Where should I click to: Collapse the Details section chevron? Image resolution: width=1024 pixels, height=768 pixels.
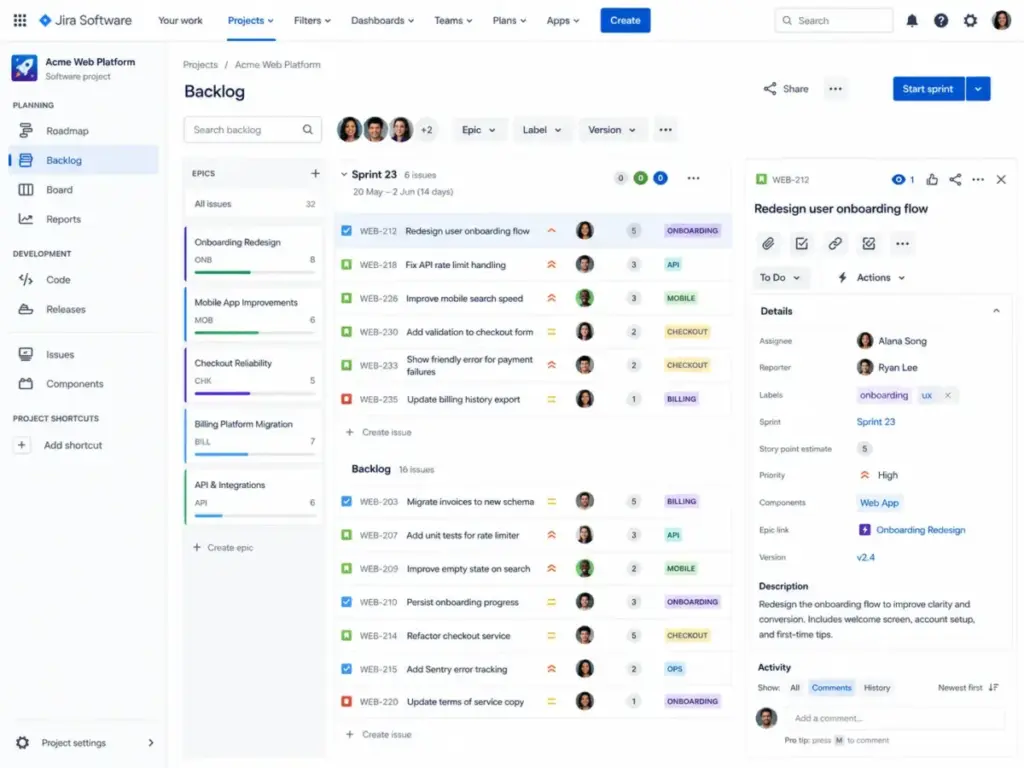tap(996, 311)
